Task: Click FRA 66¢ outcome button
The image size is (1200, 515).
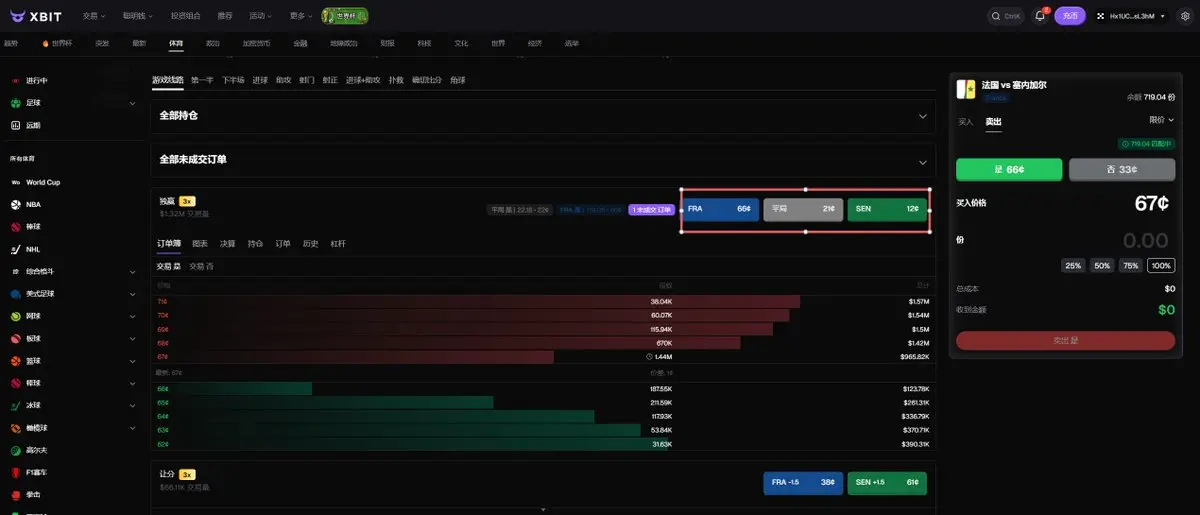Action: (x=720, y=209)
